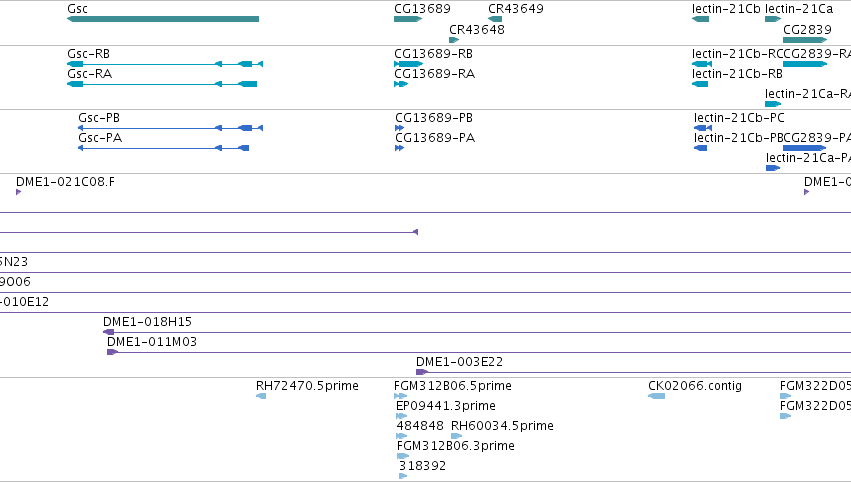Click the CG2839 gene label

(x=808, y=30)
